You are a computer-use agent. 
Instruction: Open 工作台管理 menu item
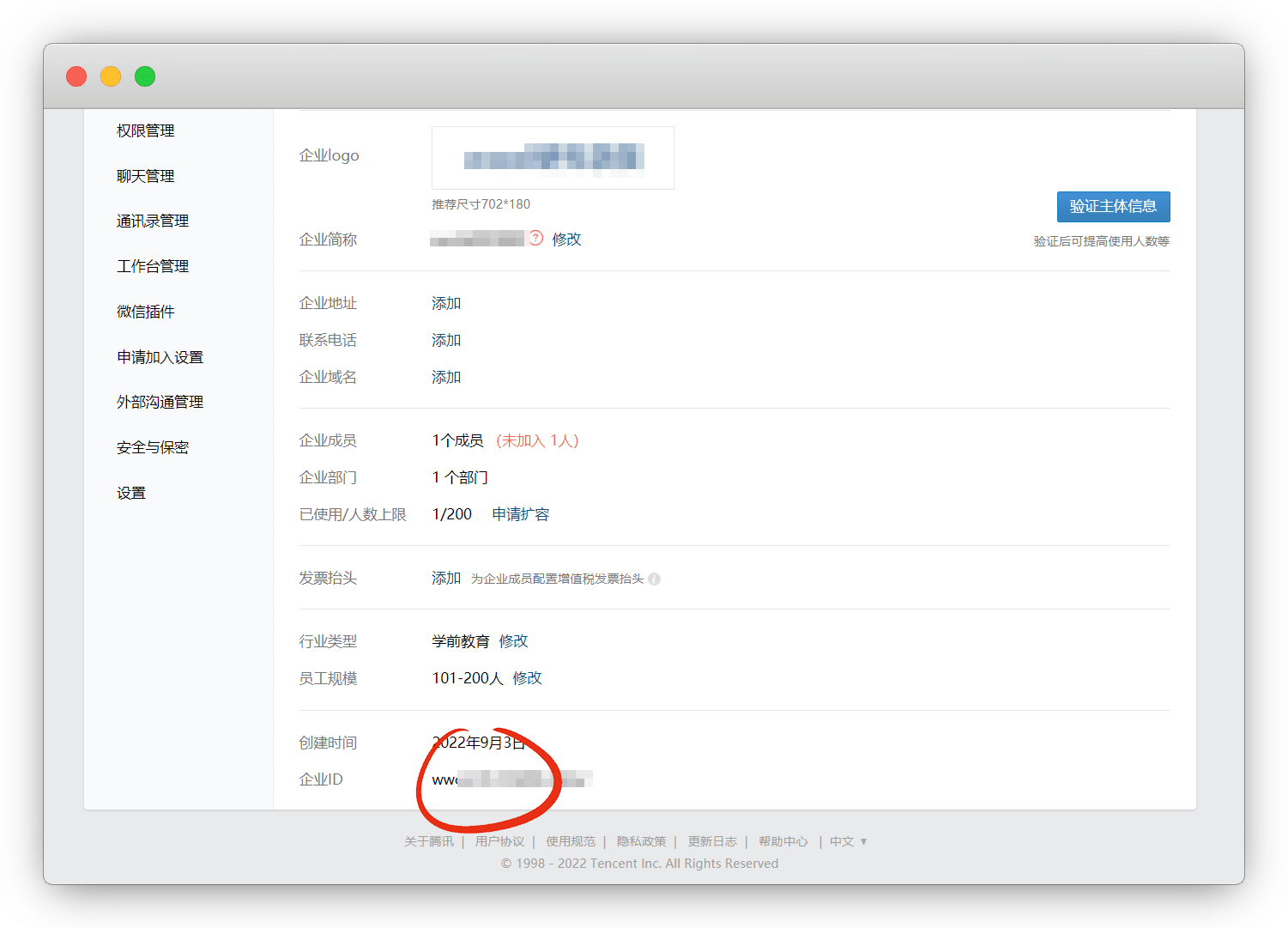(153, 266)
